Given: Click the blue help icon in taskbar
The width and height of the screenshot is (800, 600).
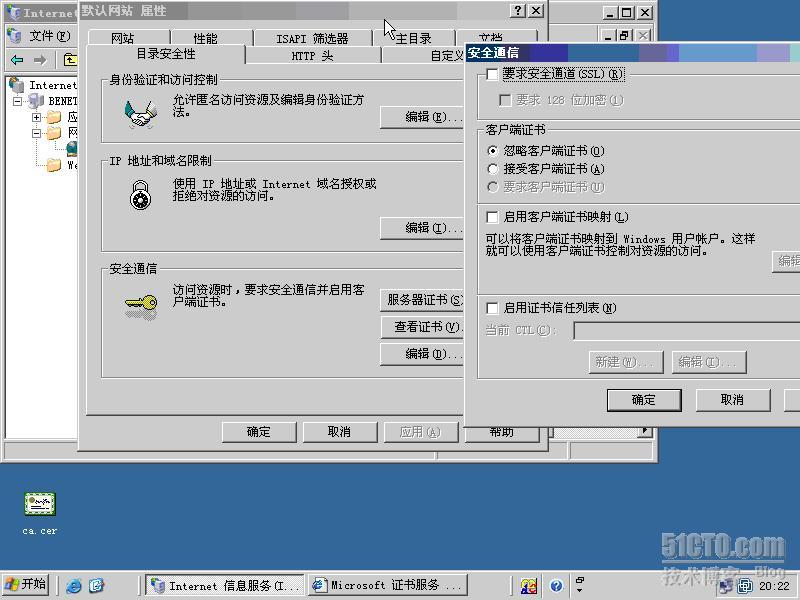Looking at the screenshot, I should click(556, 586).
